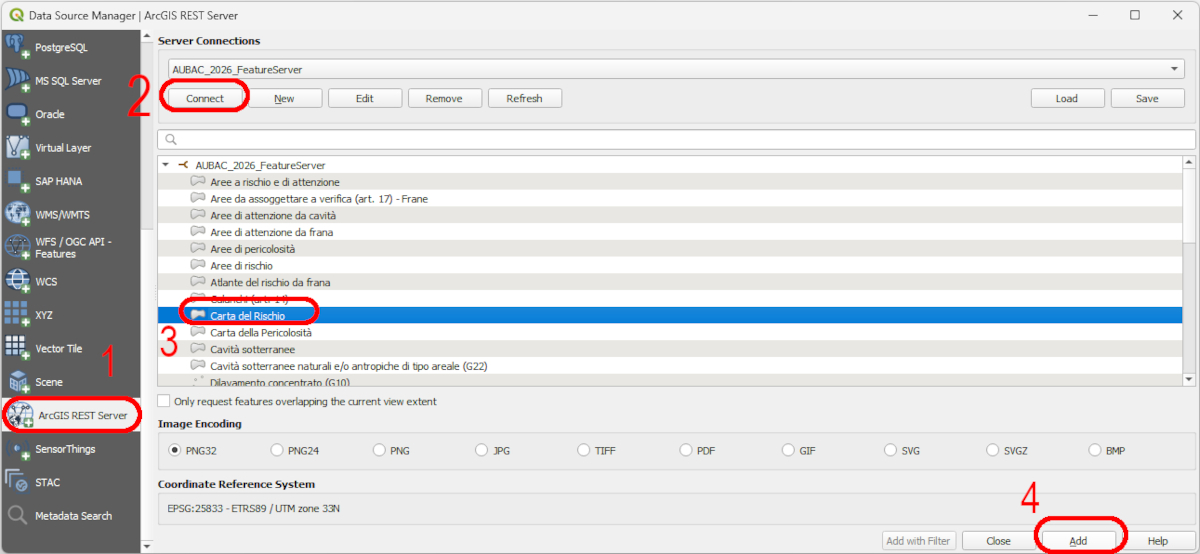
Task: Click the Connect button
Action: pyautogui.click(x=205, y=98)
